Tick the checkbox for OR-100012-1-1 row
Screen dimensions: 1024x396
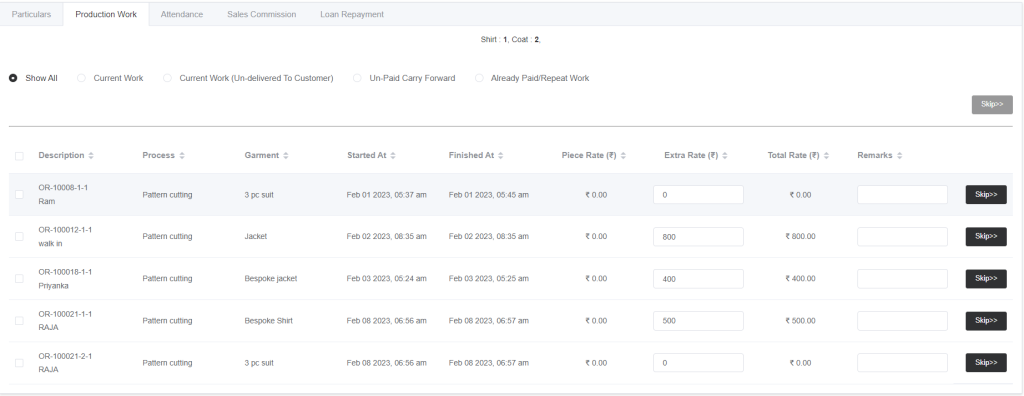(19, 237)
